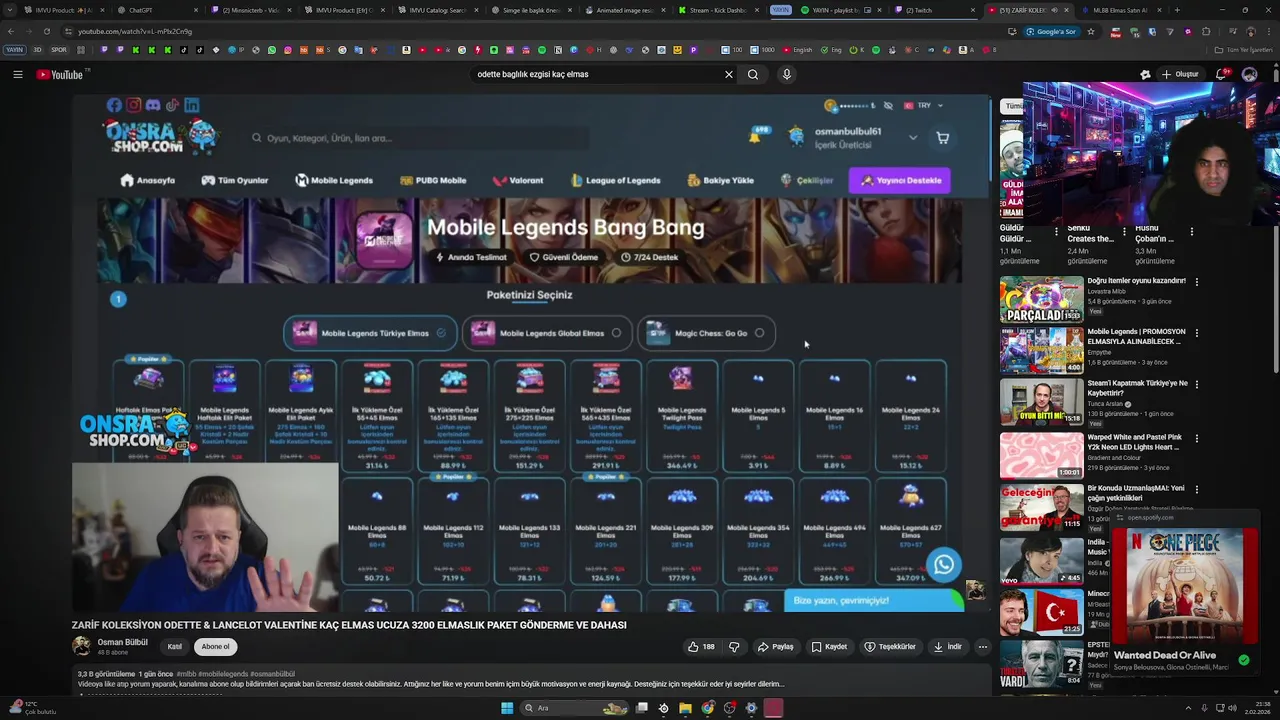
Task: Click browser back arrow button
Action: (x=11, y=31)
